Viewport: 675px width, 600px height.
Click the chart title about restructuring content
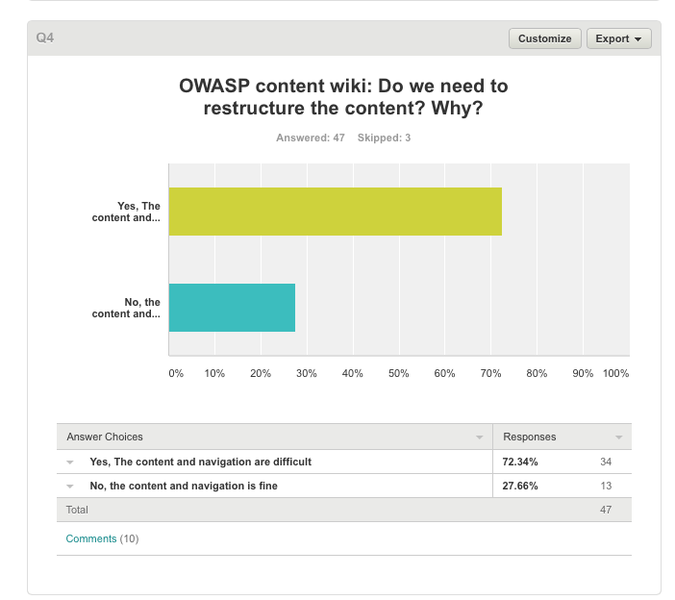(x=343, y=97)
